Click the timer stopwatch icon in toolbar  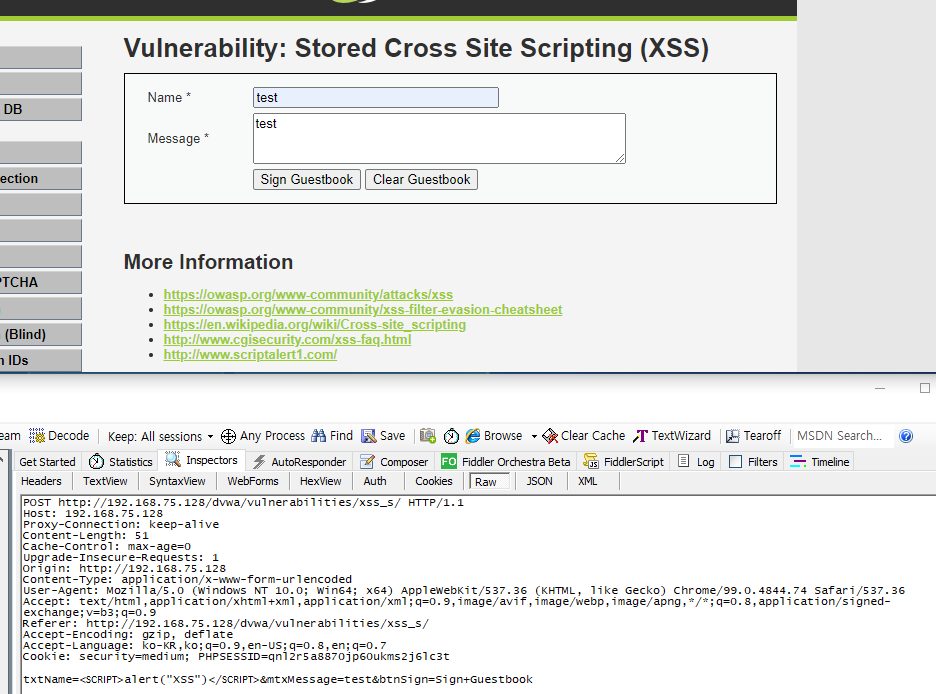coord(451,436)
